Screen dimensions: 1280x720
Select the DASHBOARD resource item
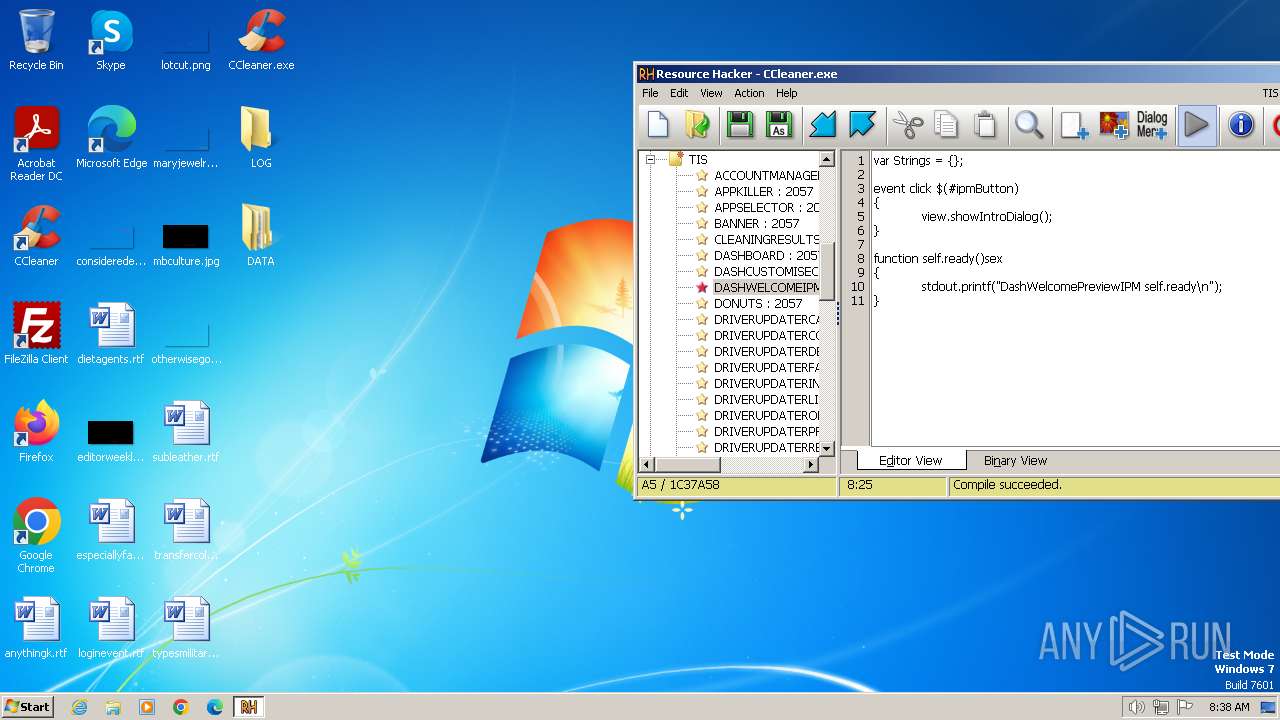766,256
